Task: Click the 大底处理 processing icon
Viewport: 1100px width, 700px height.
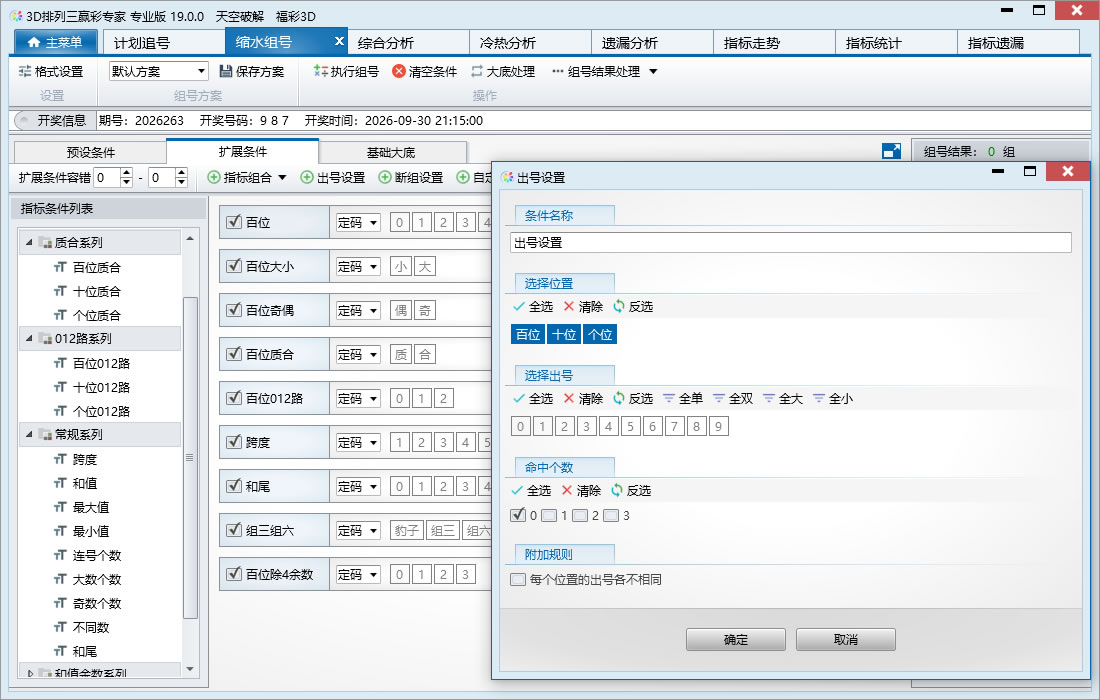Action: [477, 72]
